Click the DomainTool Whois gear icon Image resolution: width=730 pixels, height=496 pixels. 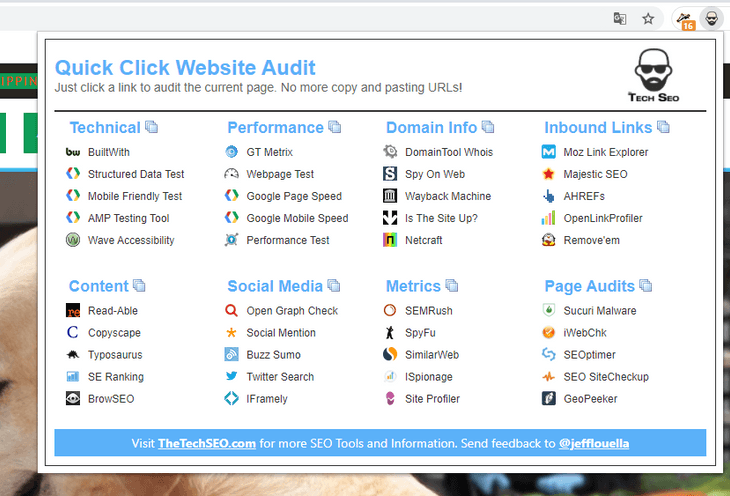click(x=390, y=152)
